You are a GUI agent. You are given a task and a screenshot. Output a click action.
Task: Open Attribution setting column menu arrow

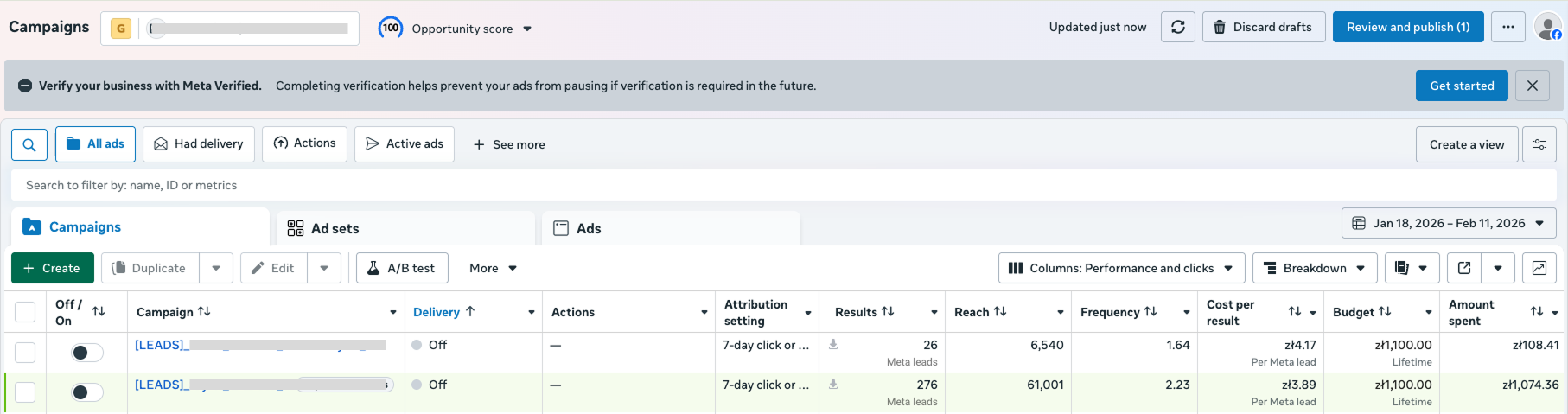pyautogui.click(x=808, y=312)
